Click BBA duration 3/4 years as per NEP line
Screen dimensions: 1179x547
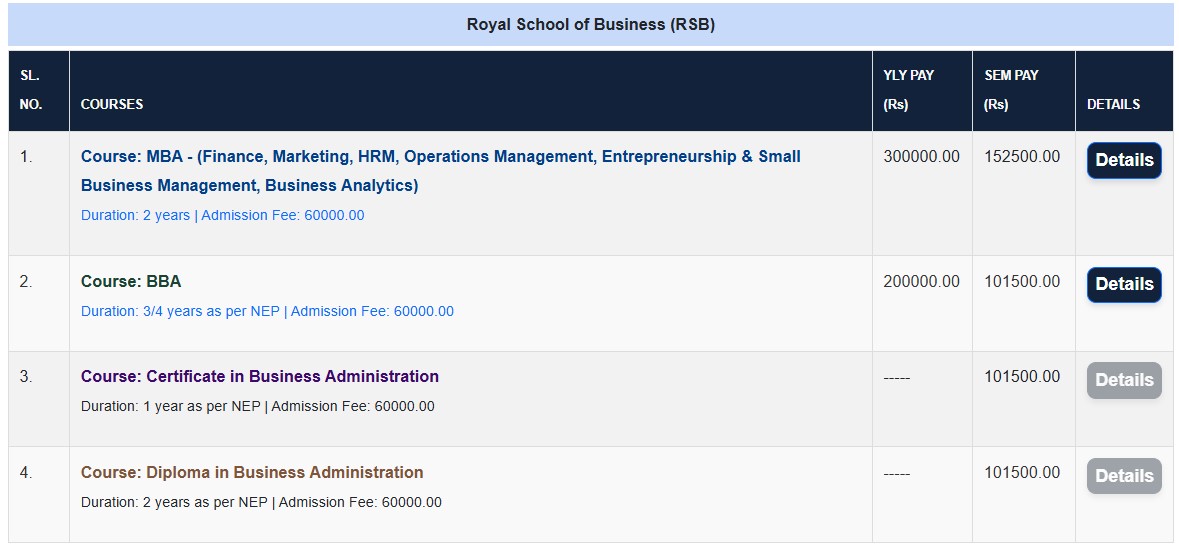[267, 311]
